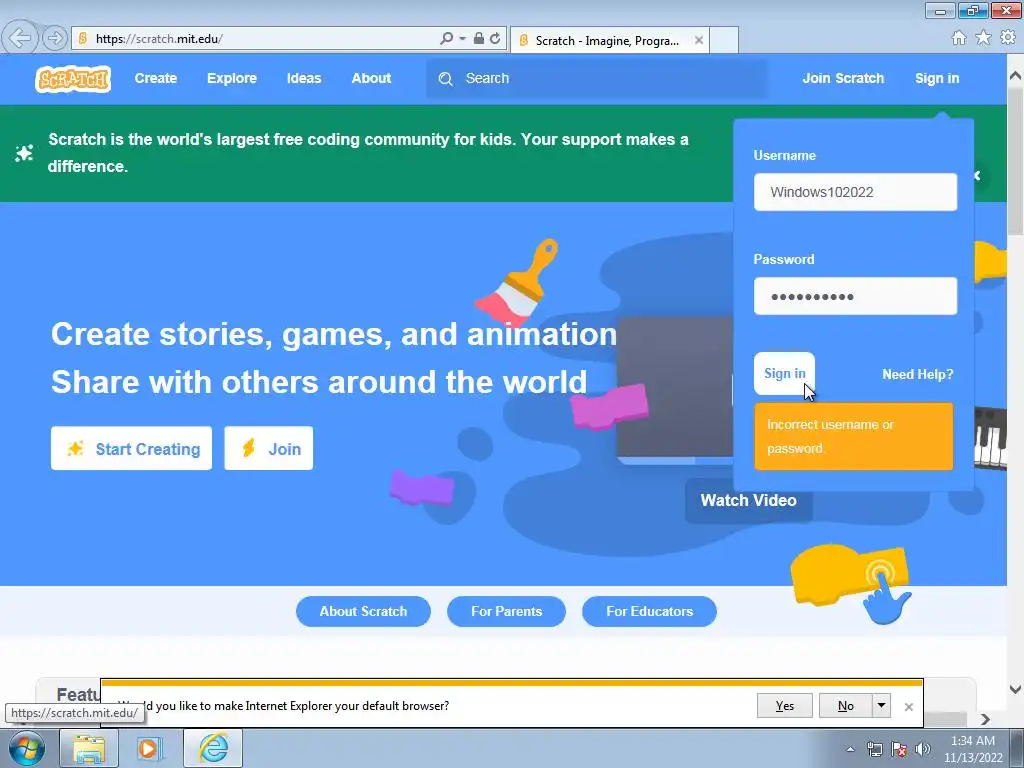Dismiss the default browser notification bar
The height and width of the screenshot is (768, 1024).
(x=908, y=707)
